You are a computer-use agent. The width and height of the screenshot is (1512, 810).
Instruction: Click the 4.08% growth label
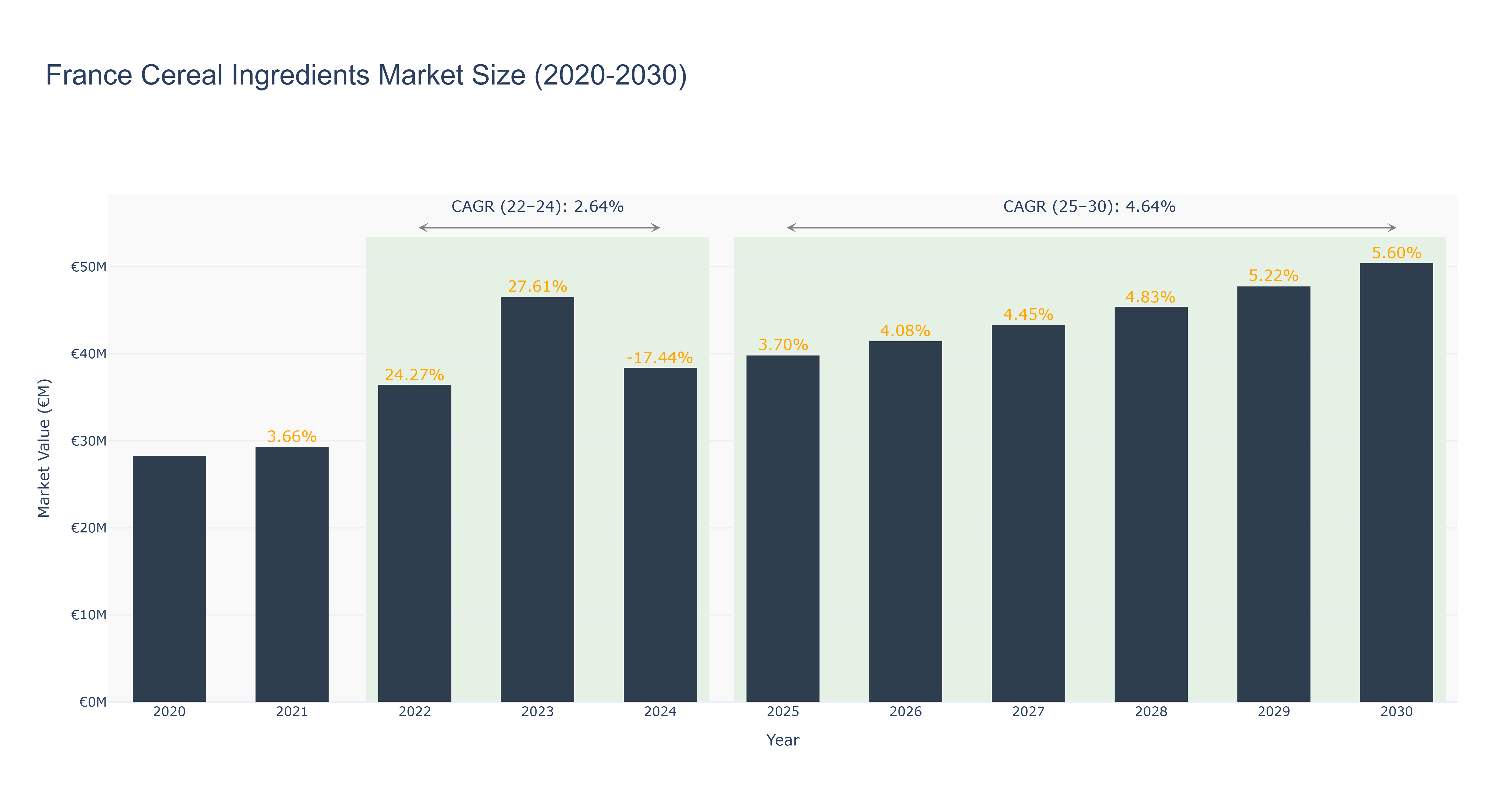(x=905, y=330)
